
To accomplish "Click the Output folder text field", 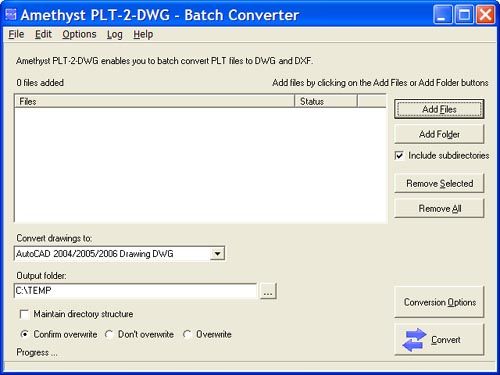I will (x=135, y=291).
